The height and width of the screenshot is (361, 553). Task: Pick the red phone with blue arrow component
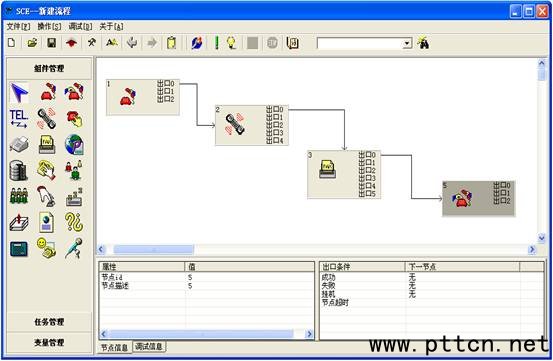(x=74, y=92)
